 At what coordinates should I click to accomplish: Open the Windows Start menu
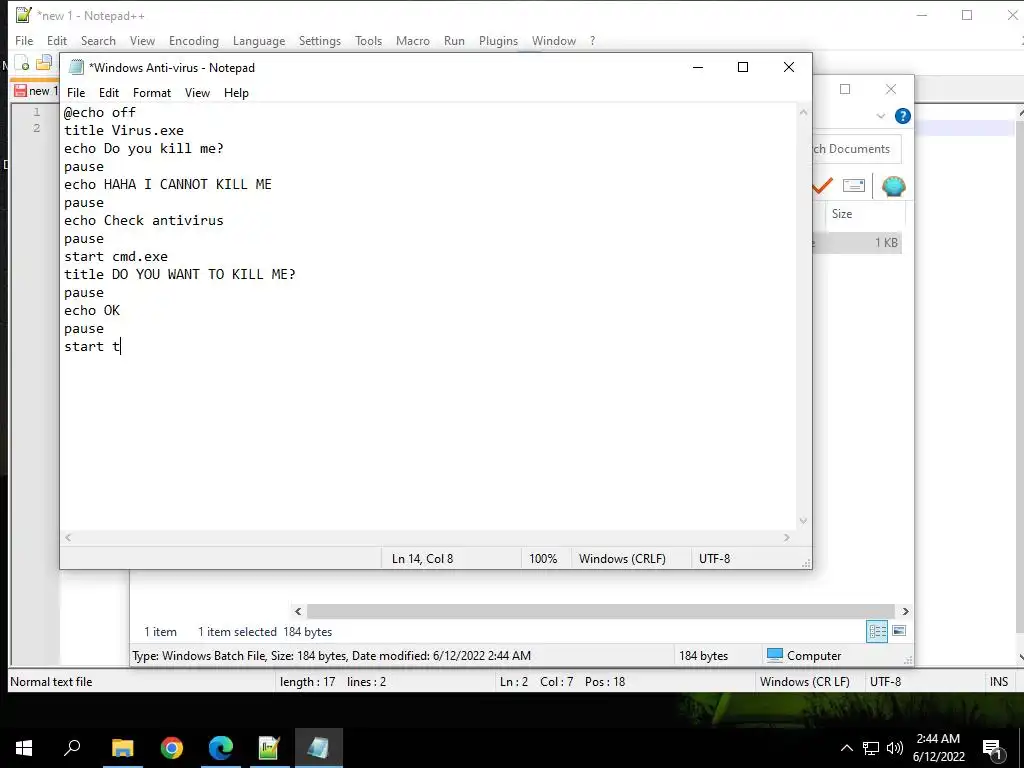pyautogui.click(x=24, y=747)
